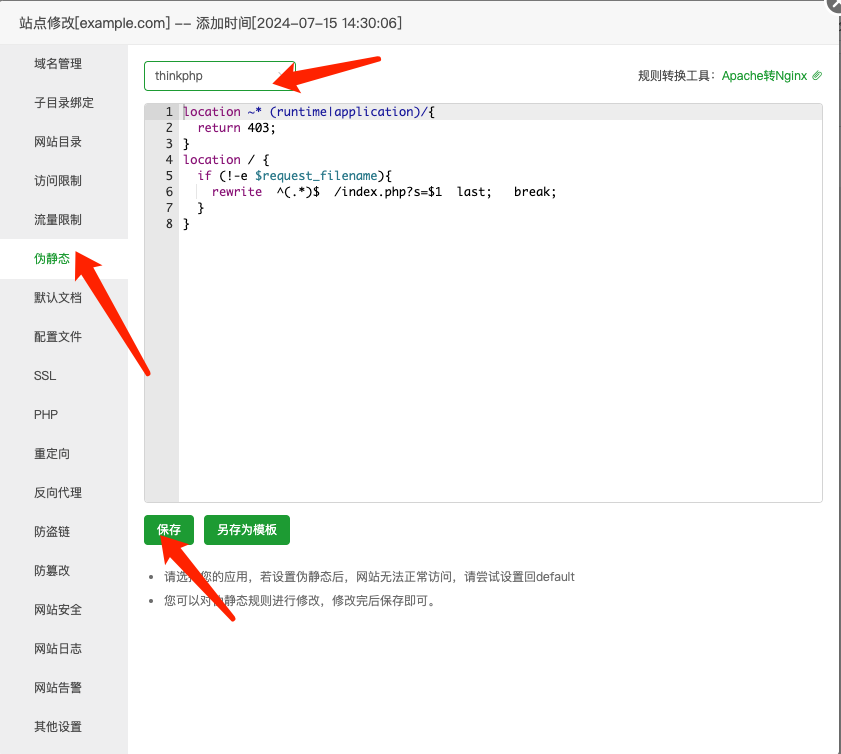Switch to the 域名管理 tab
The image size is (841, 754).
point(58,64)
